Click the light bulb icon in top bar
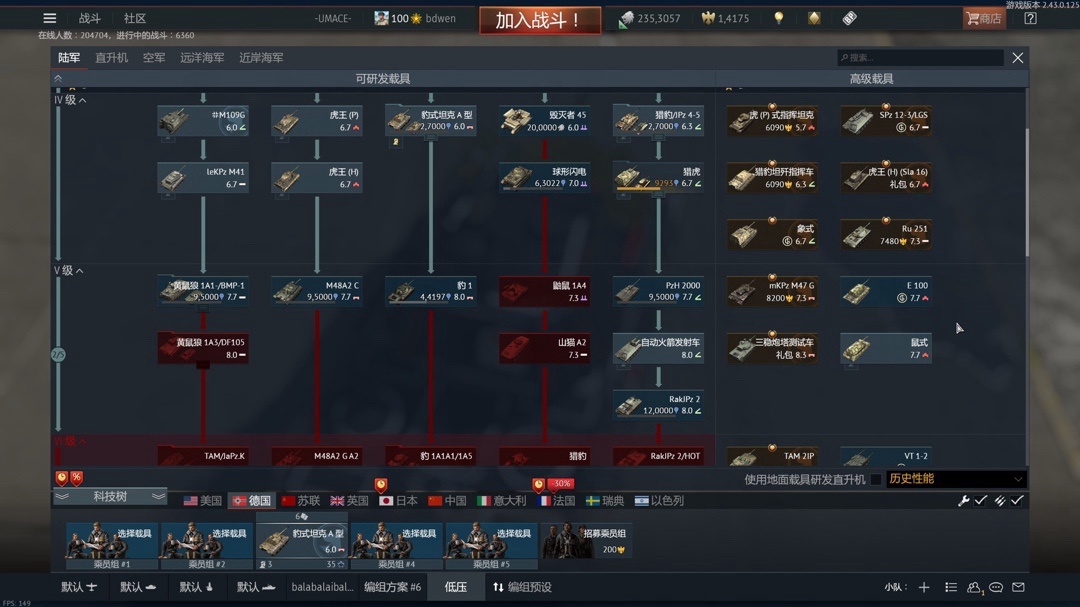This screenshot has height=607, width=1080. coord(778,19)
